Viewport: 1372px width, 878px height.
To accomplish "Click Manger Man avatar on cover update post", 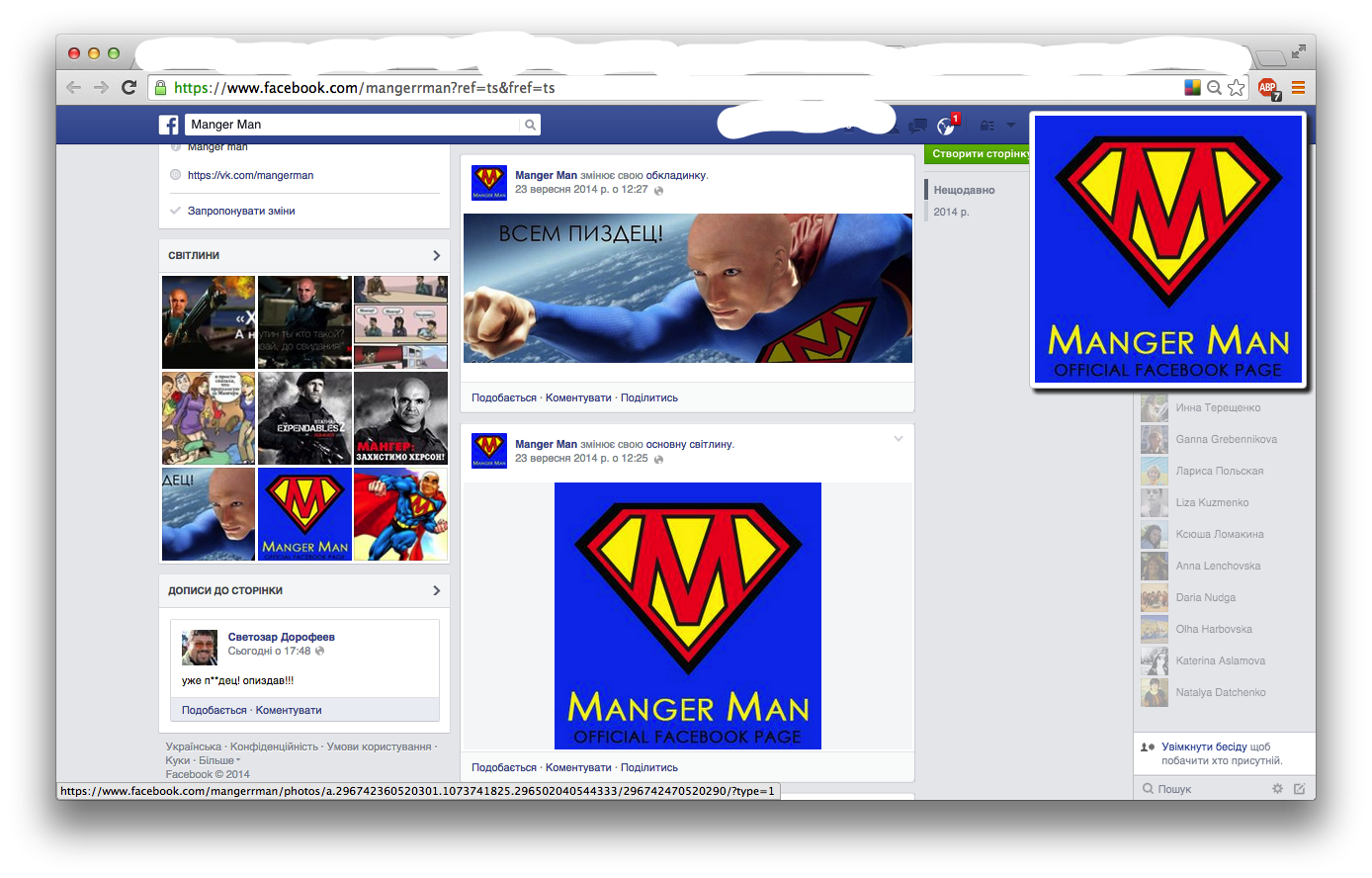I will click(489, 182).
